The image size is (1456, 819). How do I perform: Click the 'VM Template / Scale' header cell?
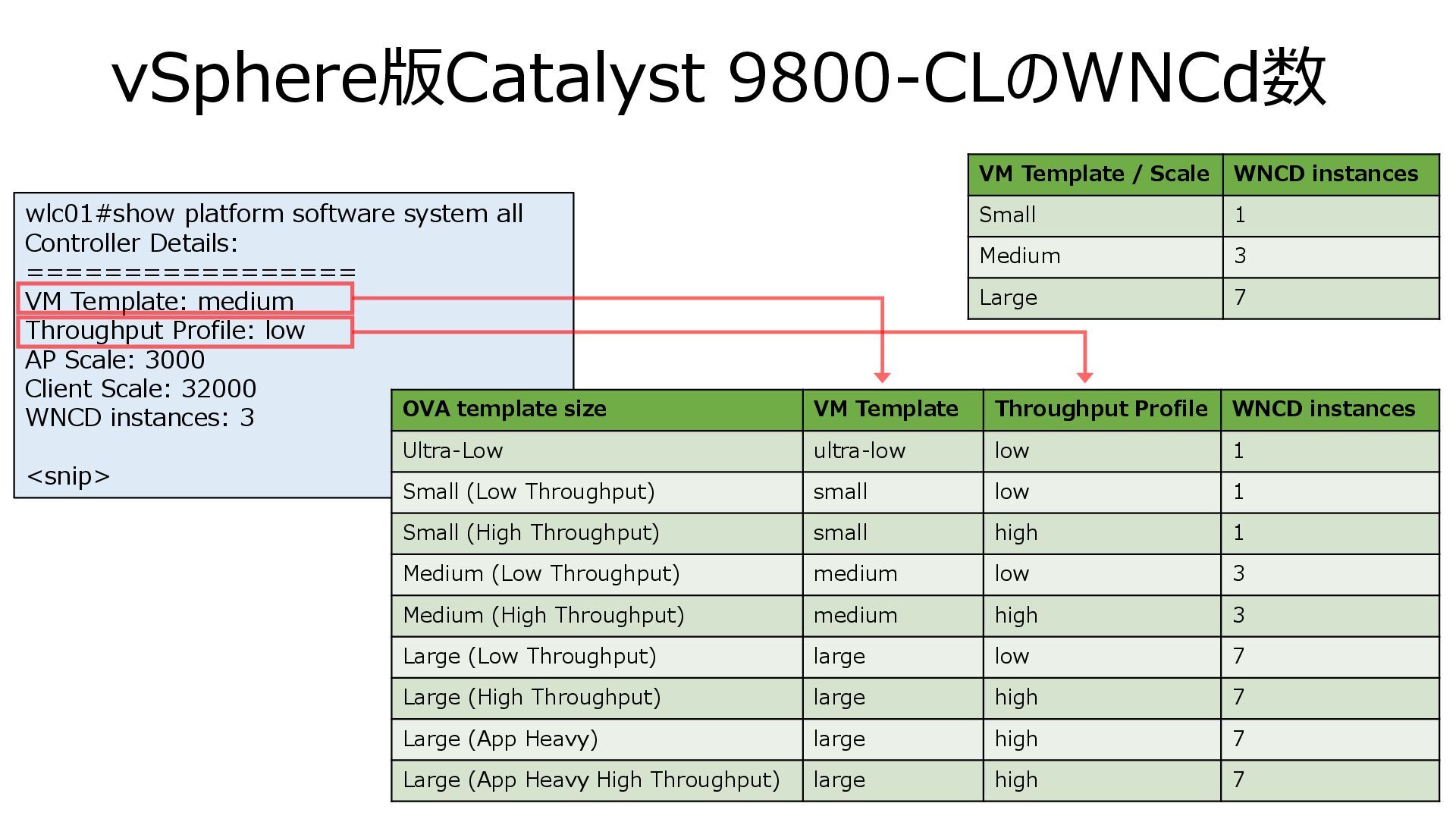[1094, 174]
